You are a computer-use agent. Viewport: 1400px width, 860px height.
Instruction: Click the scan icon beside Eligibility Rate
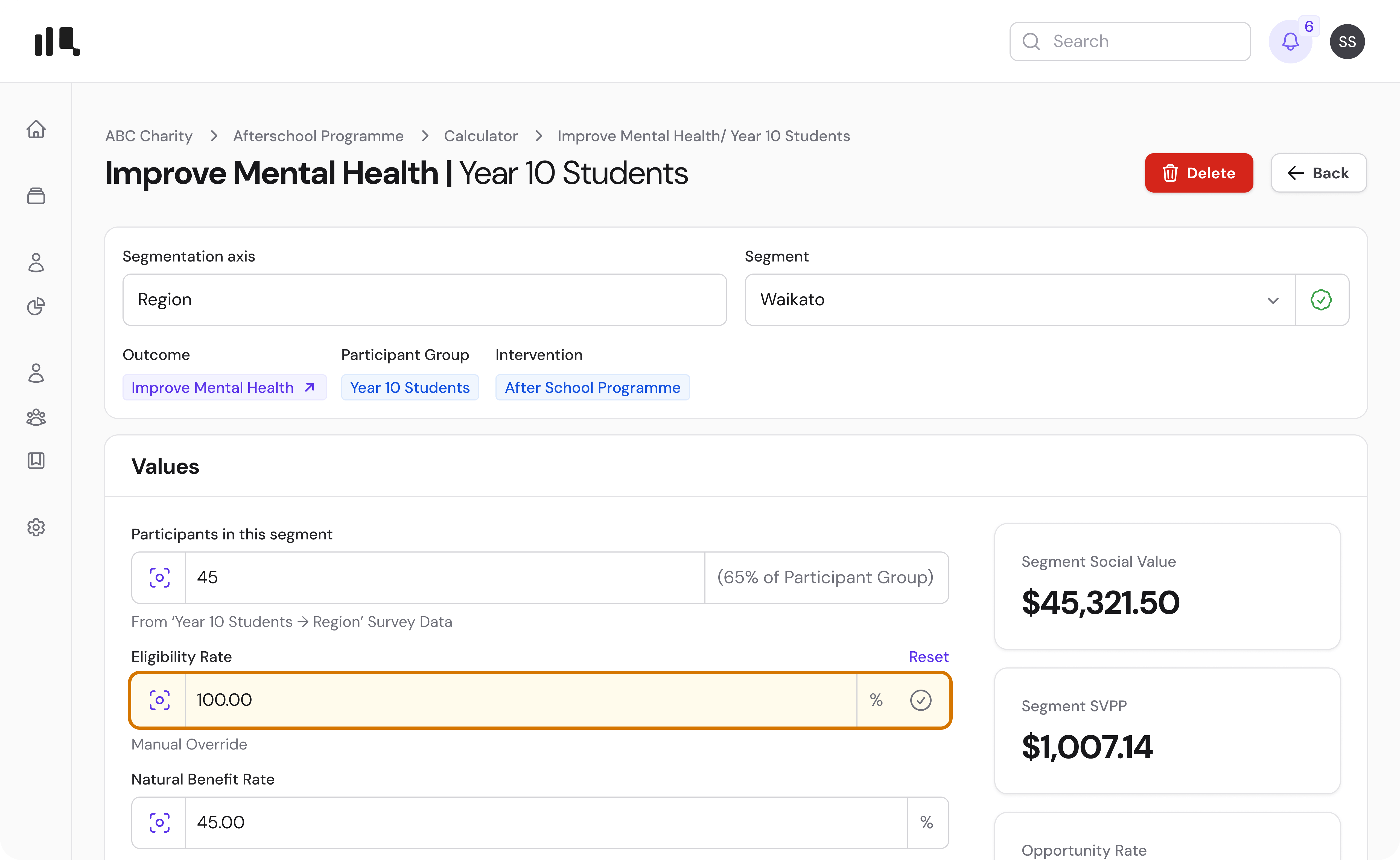pos(159,700)
